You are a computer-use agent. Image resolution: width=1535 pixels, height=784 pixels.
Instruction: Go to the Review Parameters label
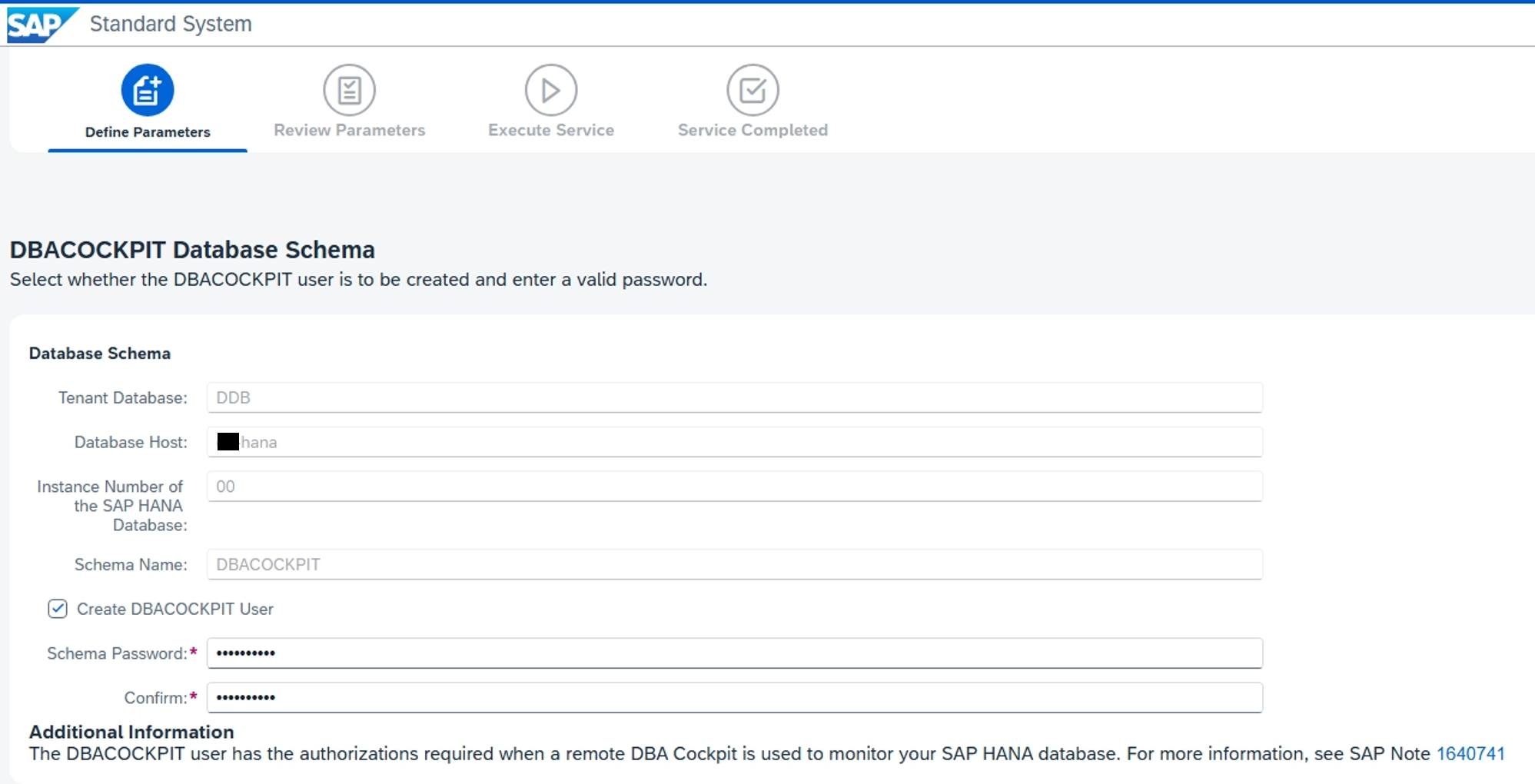click(350, 131)
